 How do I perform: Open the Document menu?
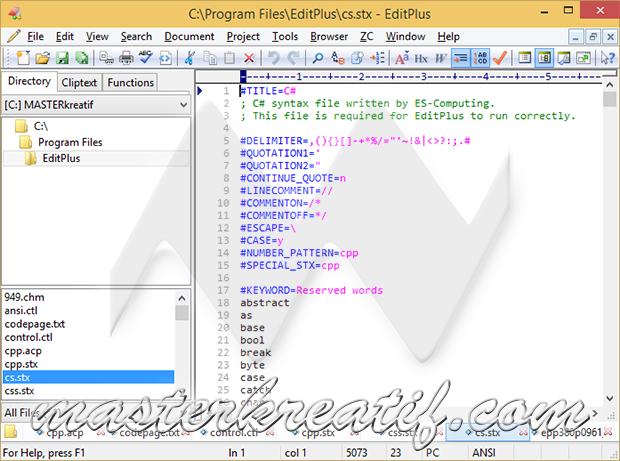point(189,36)
